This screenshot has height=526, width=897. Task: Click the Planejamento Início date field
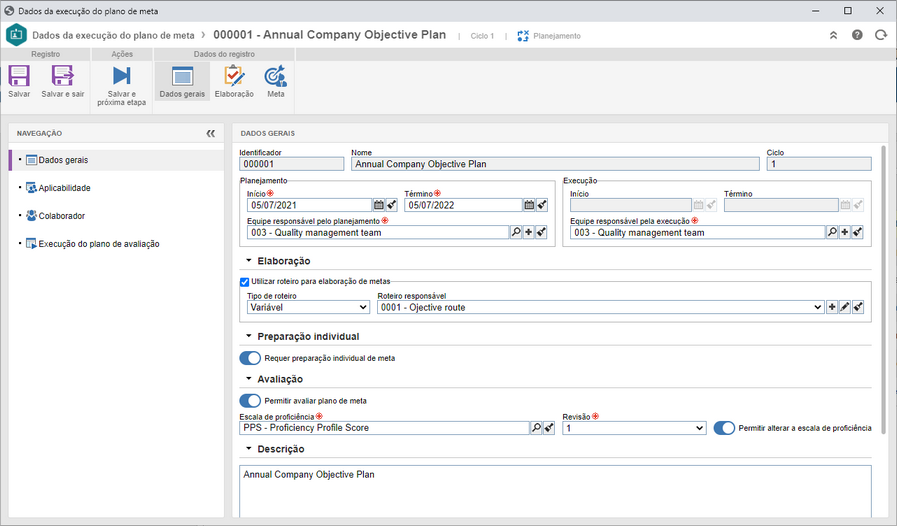pos(309,205)
